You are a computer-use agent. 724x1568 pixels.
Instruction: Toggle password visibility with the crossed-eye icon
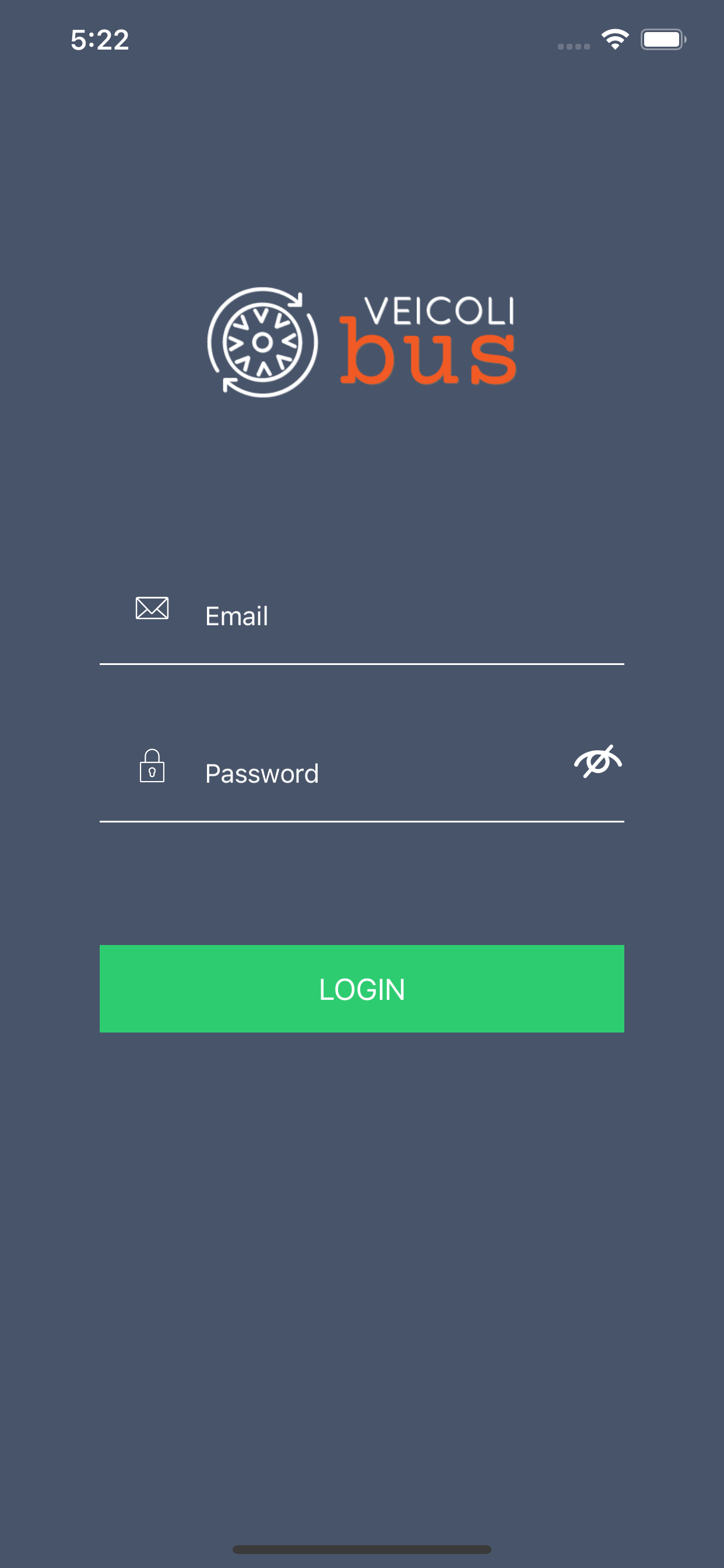598,761
